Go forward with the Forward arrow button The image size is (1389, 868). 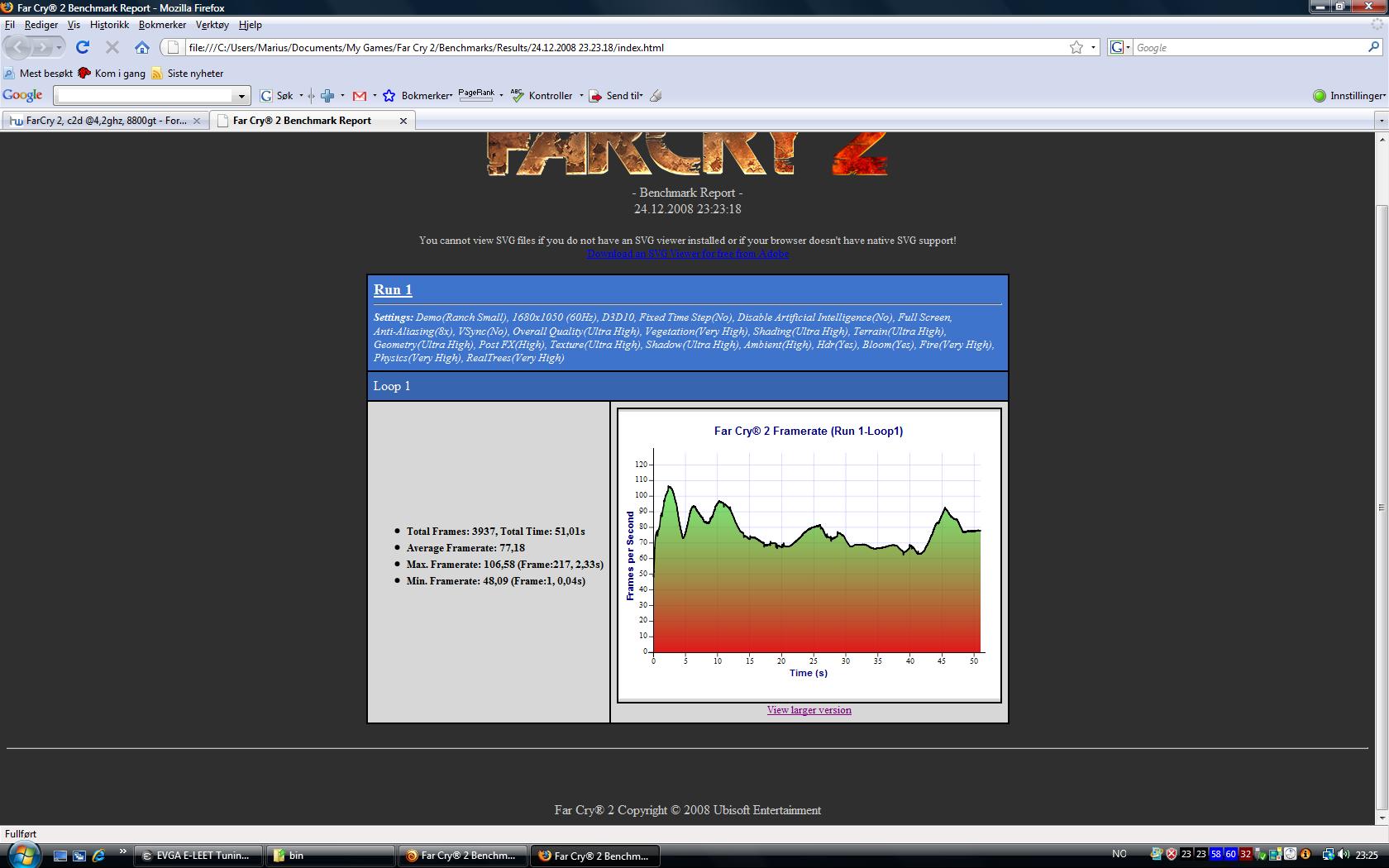(x=41, y=47)
